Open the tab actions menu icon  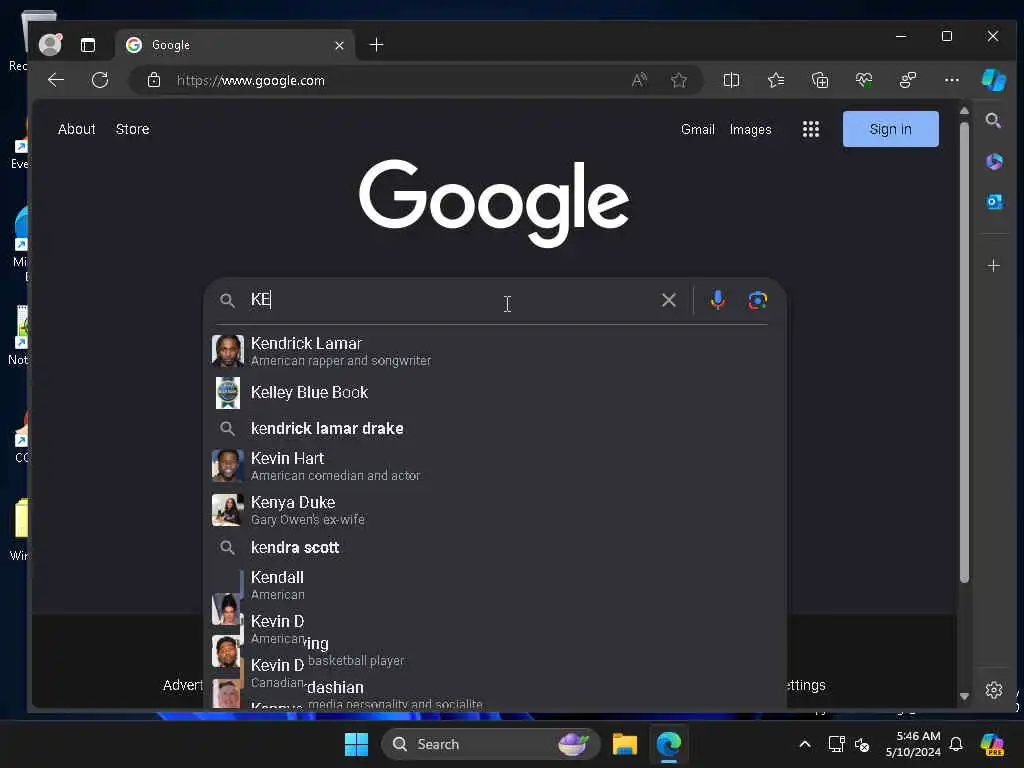88,45
